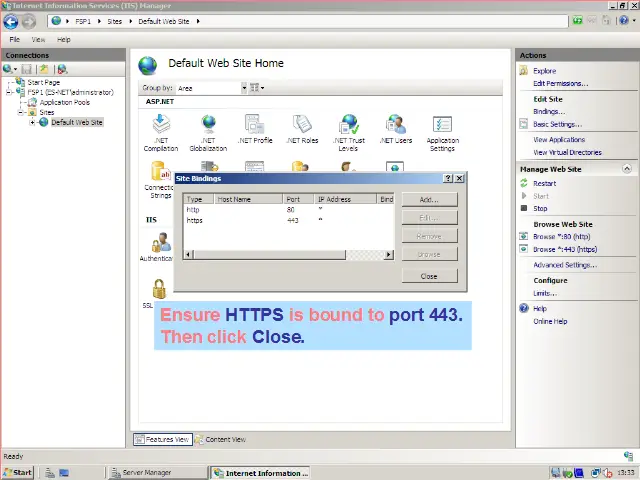Click View Virtual Directories link

point(567,153)
